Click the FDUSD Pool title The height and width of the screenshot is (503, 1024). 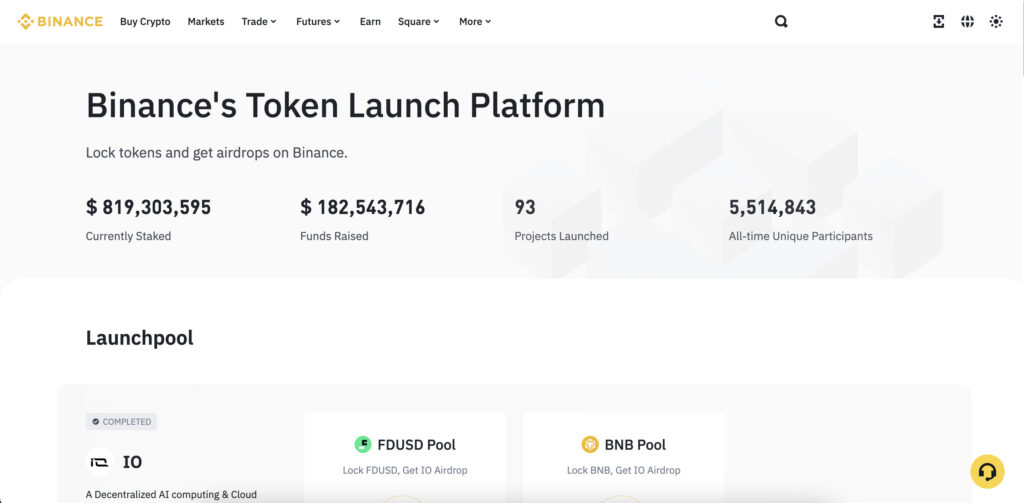(417, 445)
